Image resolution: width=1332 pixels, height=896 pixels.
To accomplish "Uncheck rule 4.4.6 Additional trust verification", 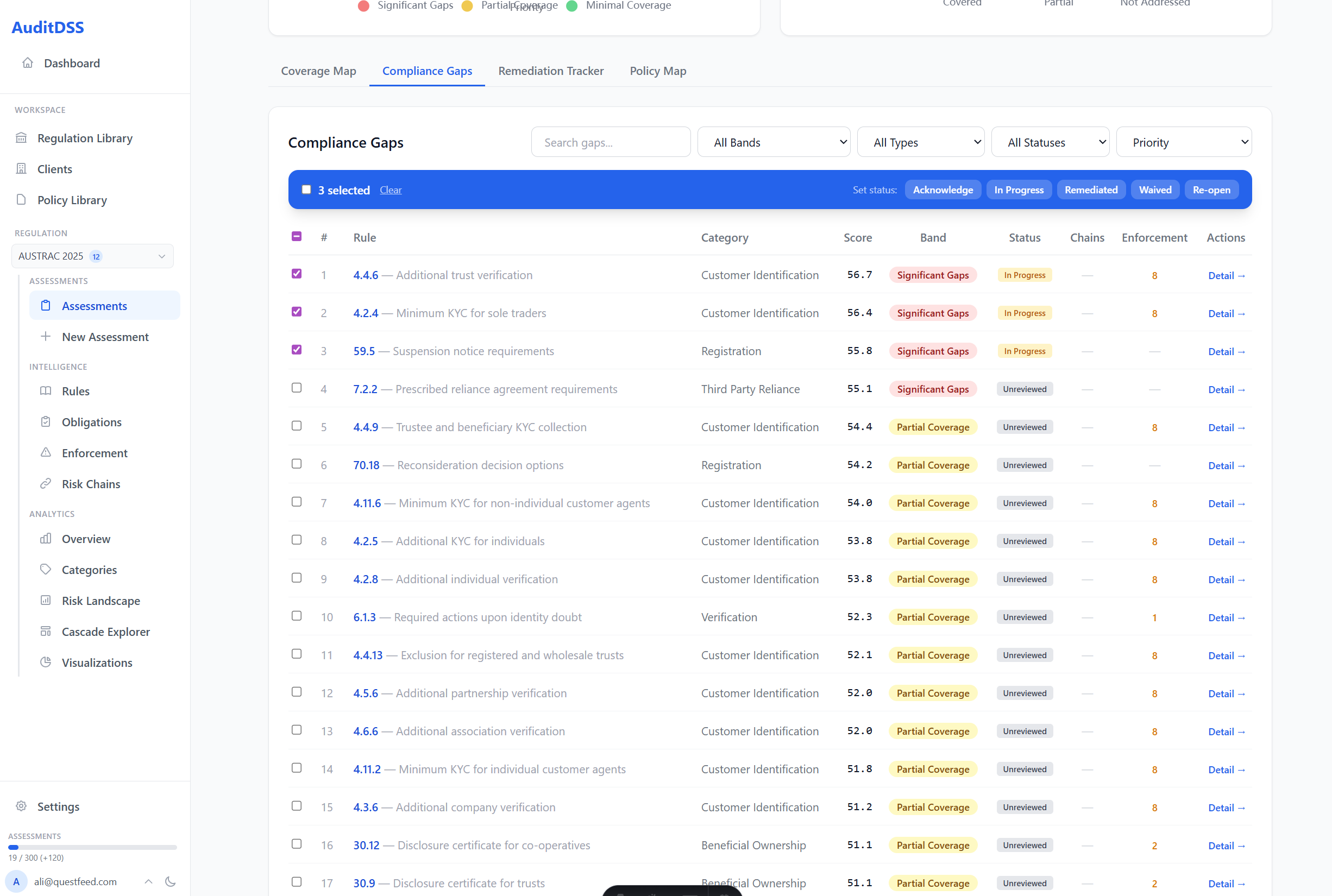I will pos(296,274).
